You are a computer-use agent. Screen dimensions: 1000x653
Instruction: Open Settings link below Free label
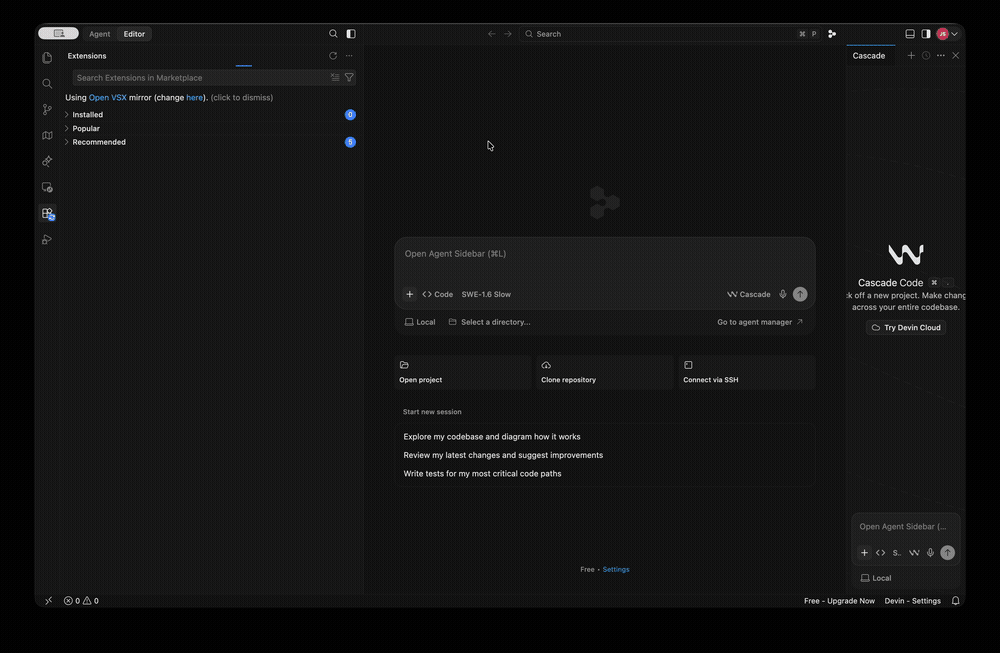click(x=615, y=569)
